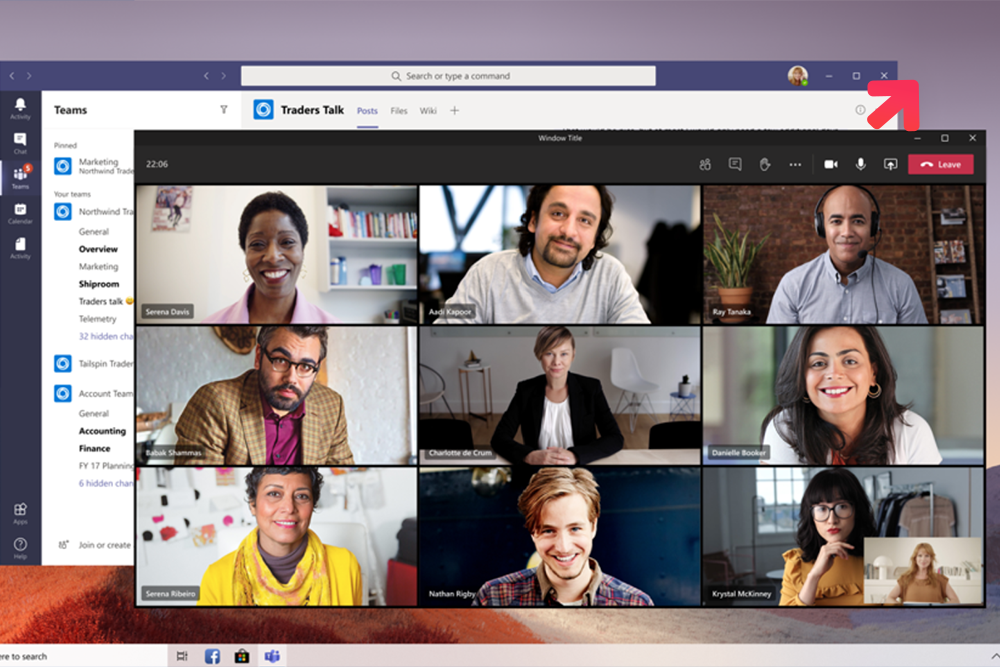This screenshot has width=1000, height=667.
Task: Mute the microphone in the meeting toolbar
Action: click(x=860, y=165)
